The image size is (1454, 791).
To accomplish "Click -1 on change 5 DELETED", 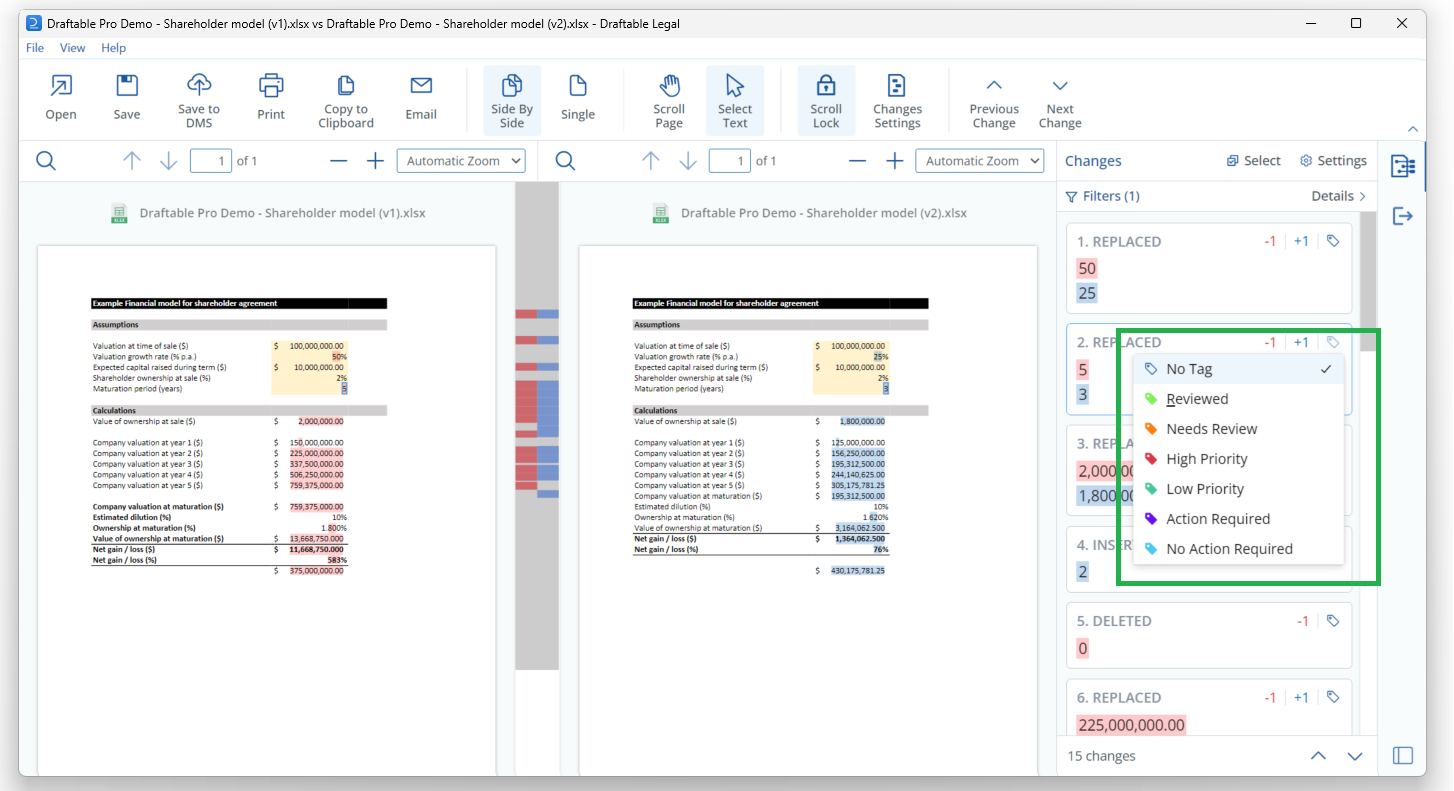I will coord(1302,621).
